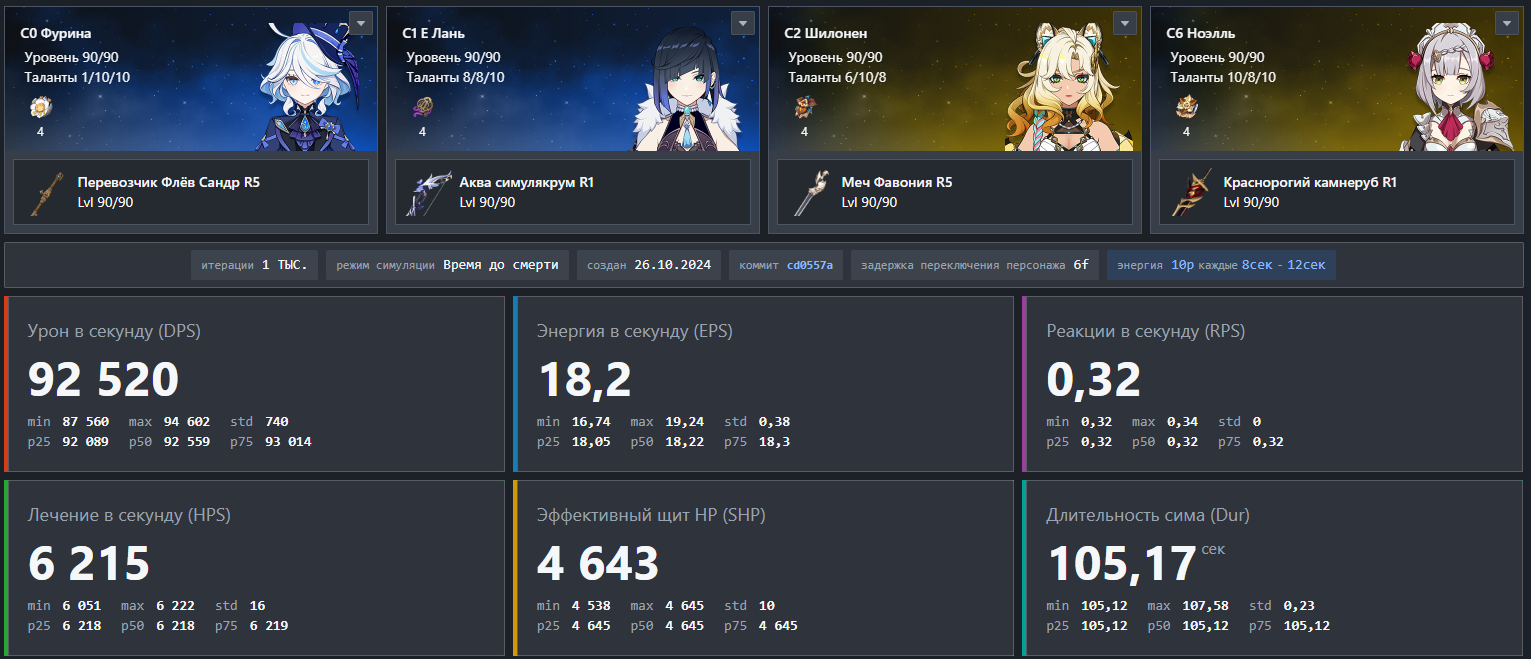Click the RPS value 0,32
The width and height of the screenshot is (1531, 659).
click(x=1093, y=380)
